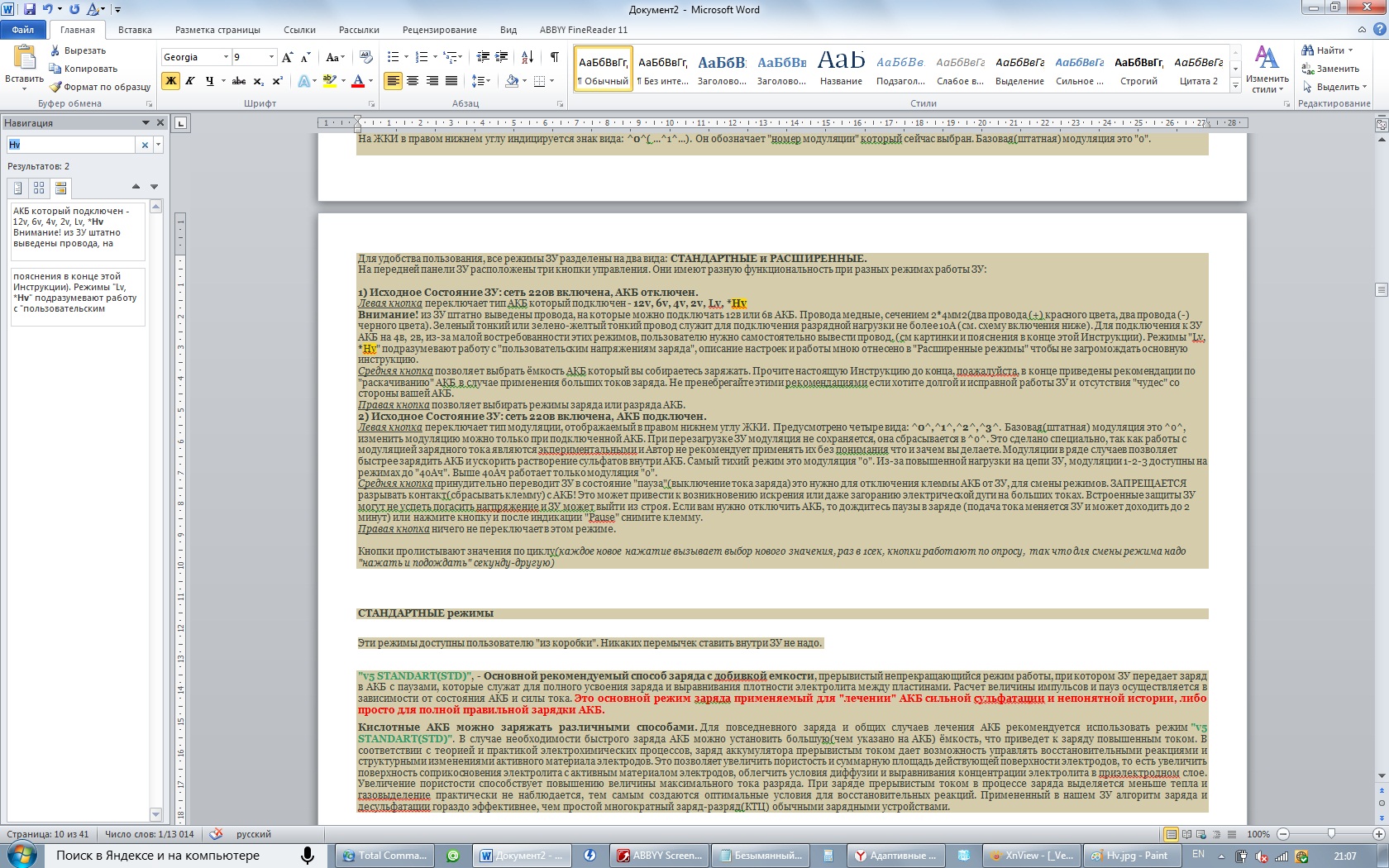Click the Cut scissors icon
Viewport: 1389px width, 868px height.
(55, 50)
